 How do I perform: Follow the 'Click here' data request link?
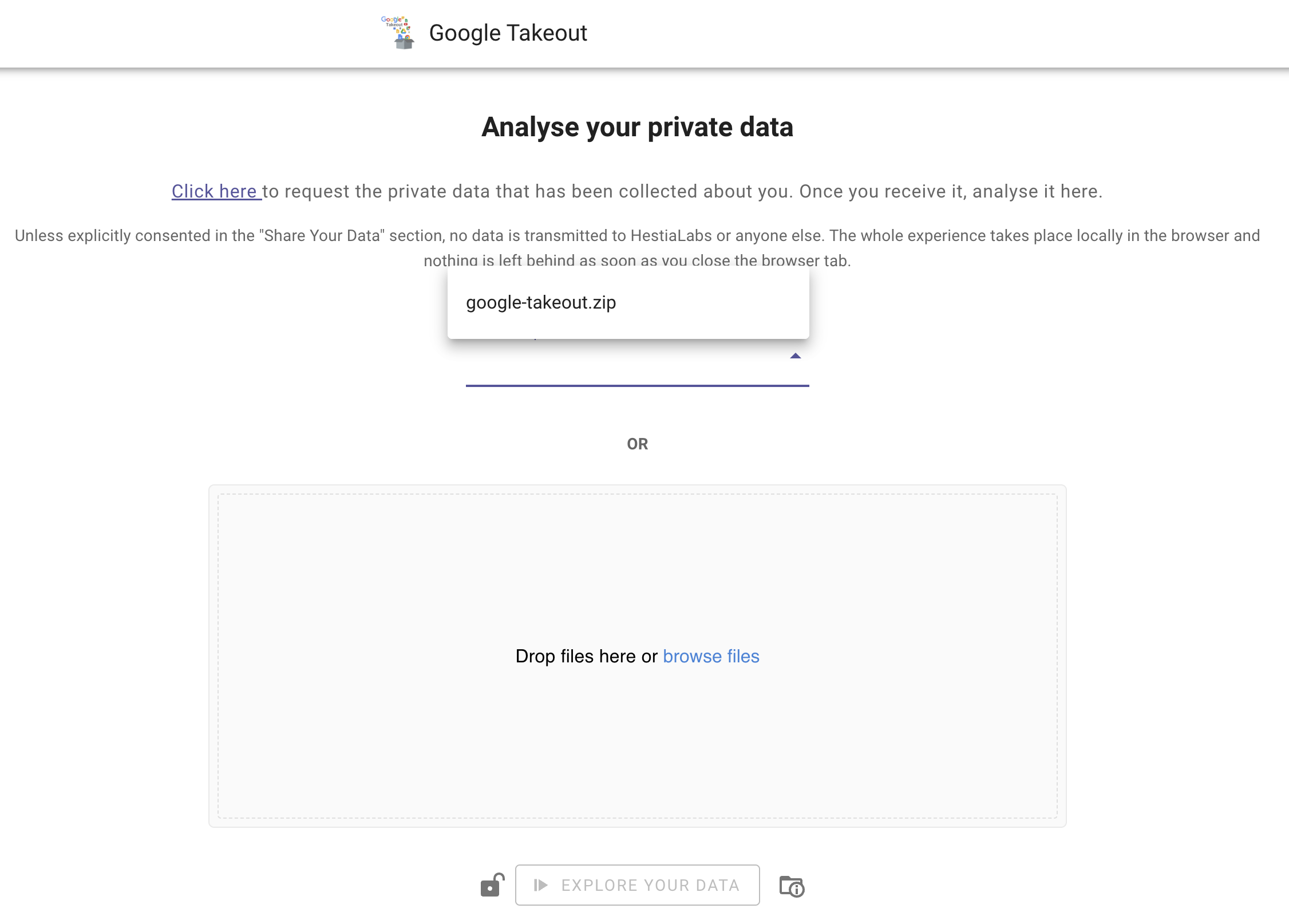tap(216, 191)
